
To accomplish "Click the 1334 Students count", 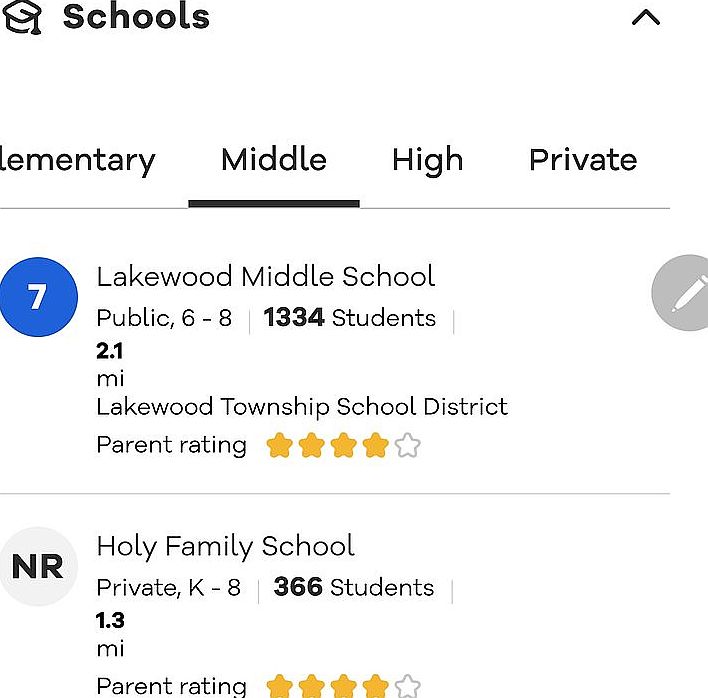I will point(349,317).
